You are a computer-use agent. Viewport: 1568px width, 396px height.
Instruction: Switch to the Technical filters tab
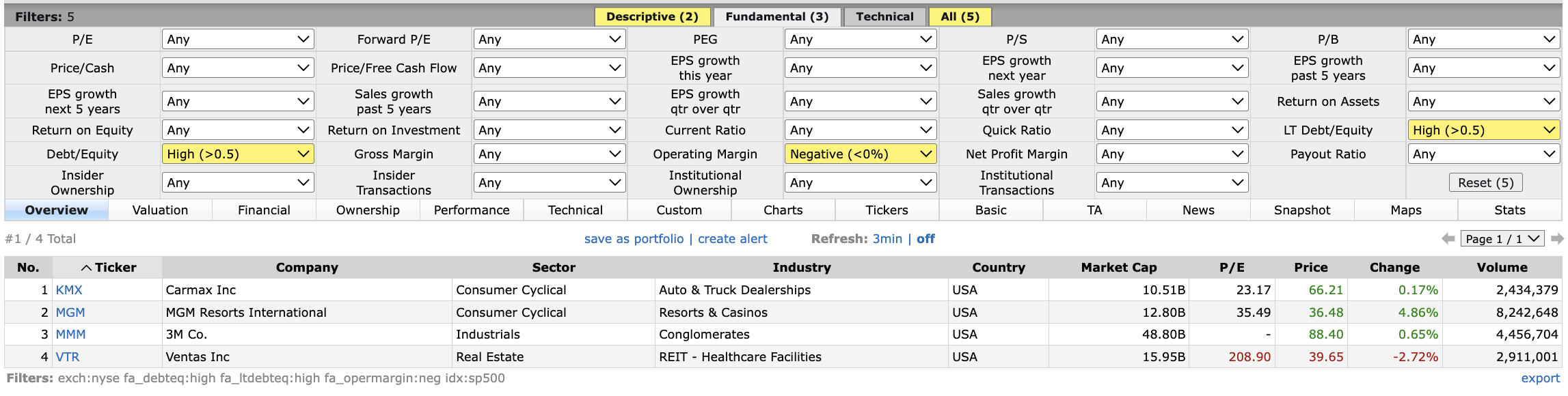pos(884,17)
